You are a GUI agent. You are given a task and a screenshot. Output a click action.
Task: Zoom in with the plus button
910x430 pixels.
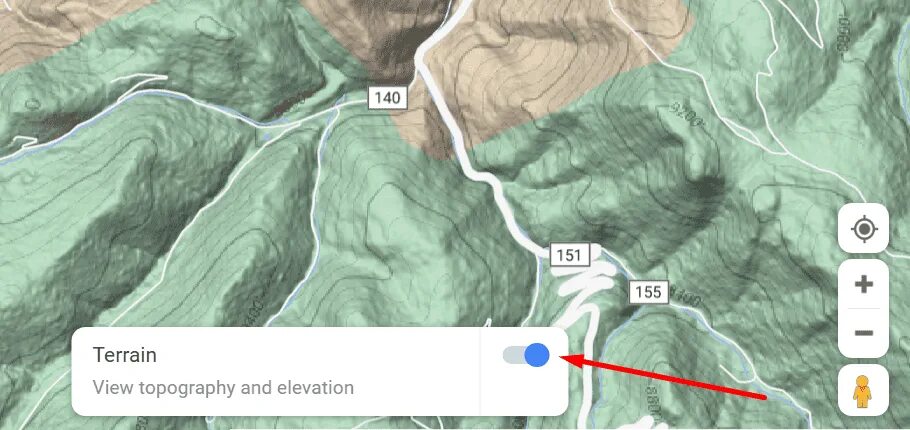point(864,284)
